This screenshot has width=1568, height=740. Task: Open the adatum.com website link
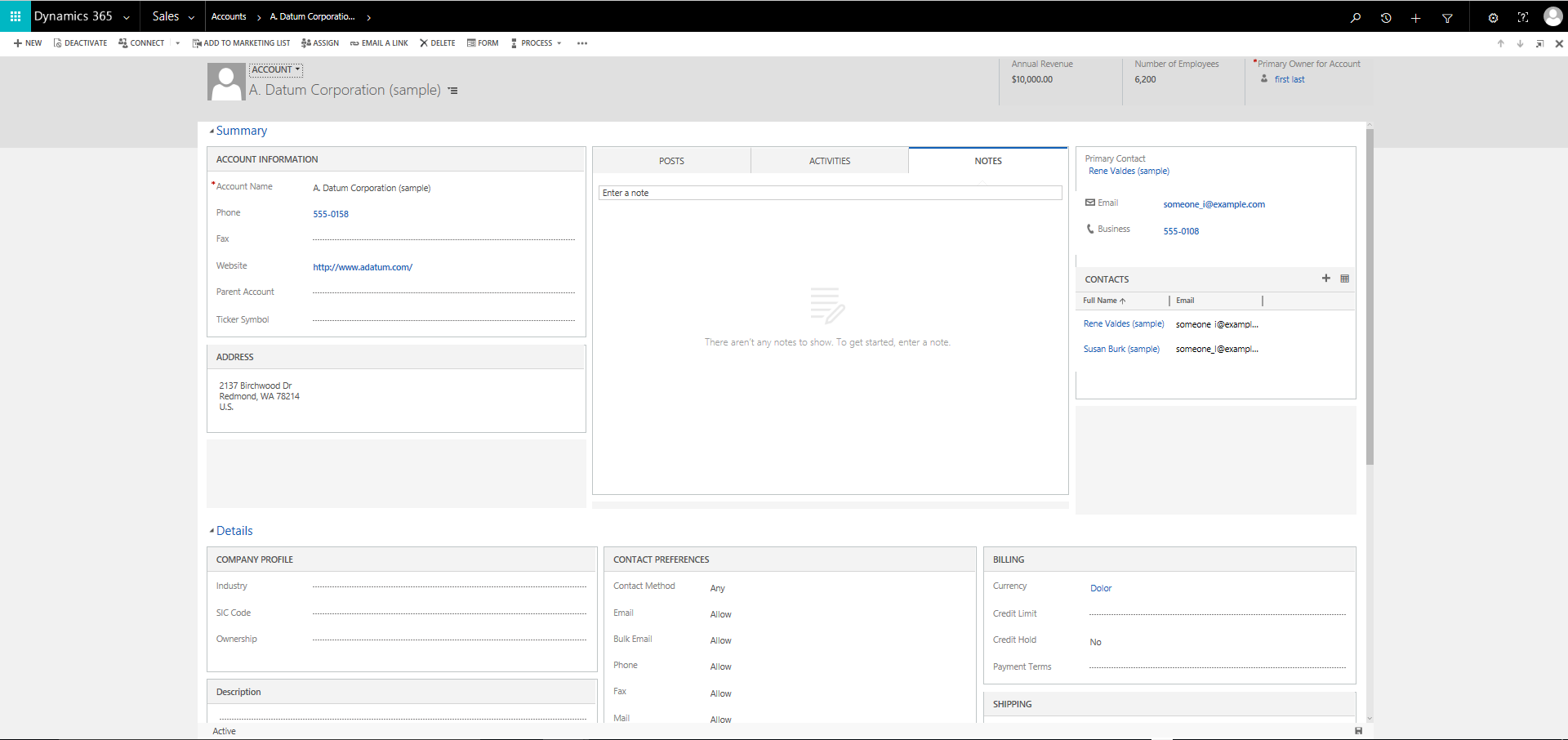[x=363, y=267]
